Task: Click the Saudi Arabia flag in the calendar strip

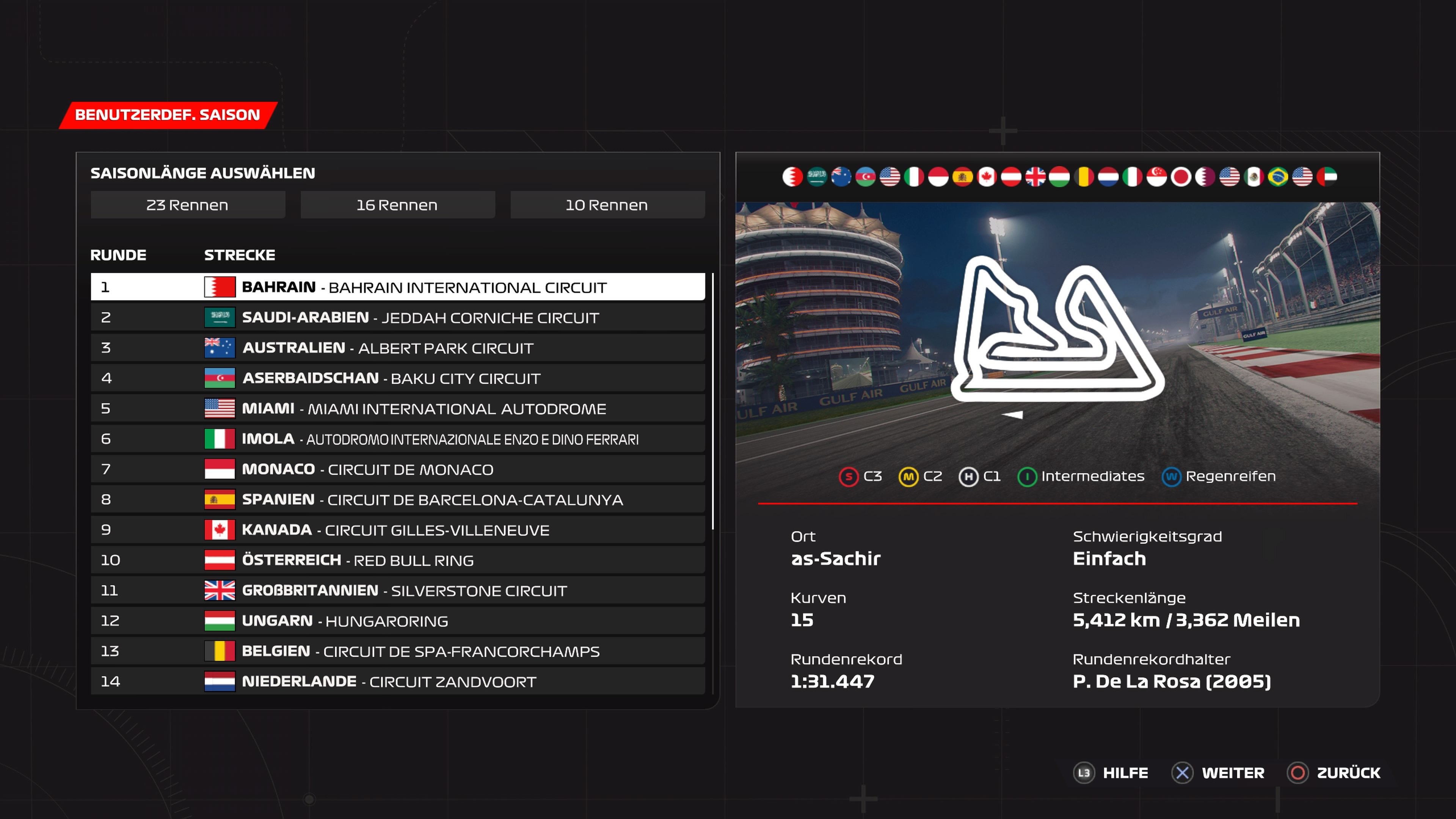Action: (x=817, y=177)
